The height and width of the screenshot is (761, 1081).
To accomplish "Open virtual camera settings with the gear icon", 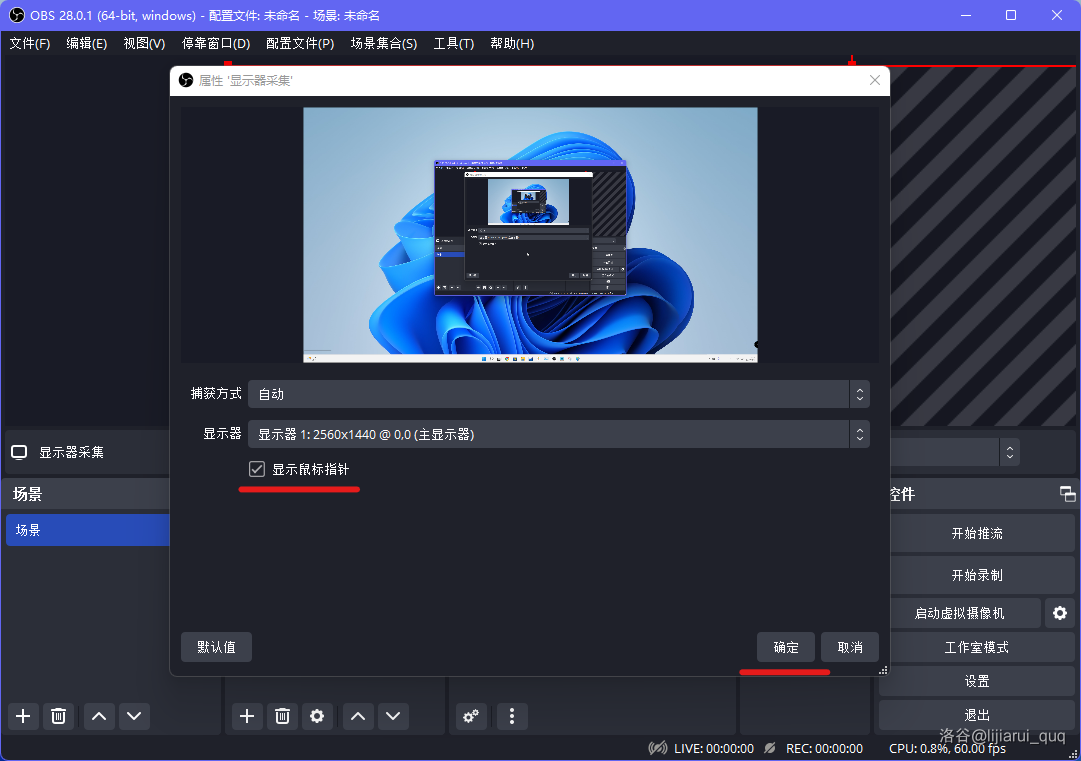I will 1060,613.
